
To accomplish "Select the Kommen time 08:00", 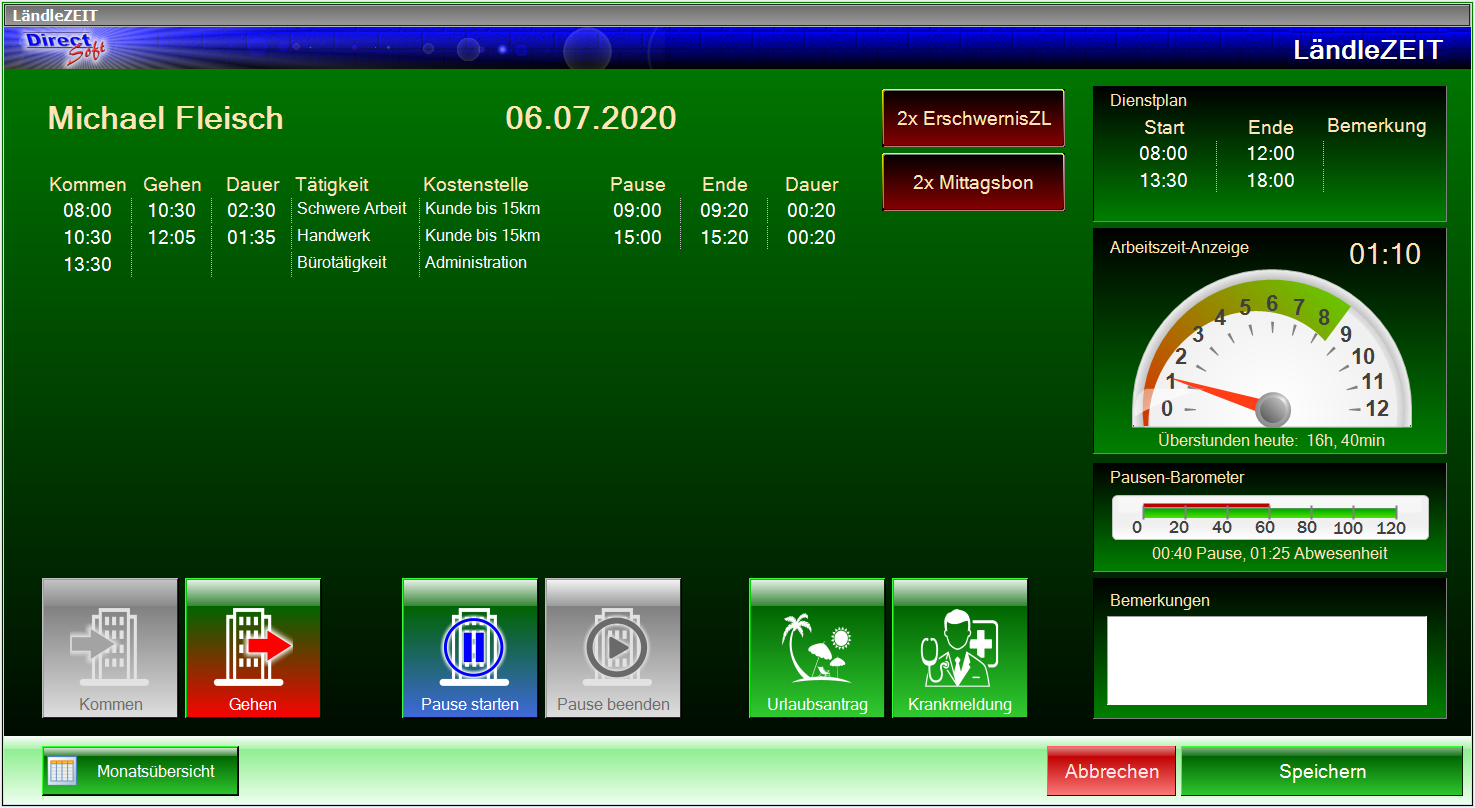I will click(x=88, y=211).
